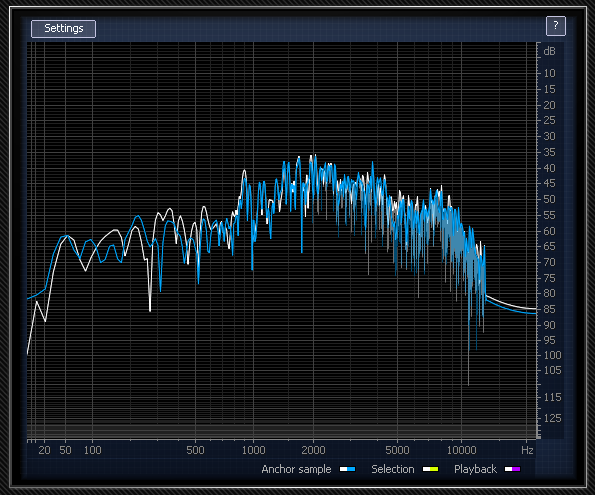The height and width of the screenshot is (495, 595).
Task: Click the 50 Hz frequency axis label
Action: (65, 450)
